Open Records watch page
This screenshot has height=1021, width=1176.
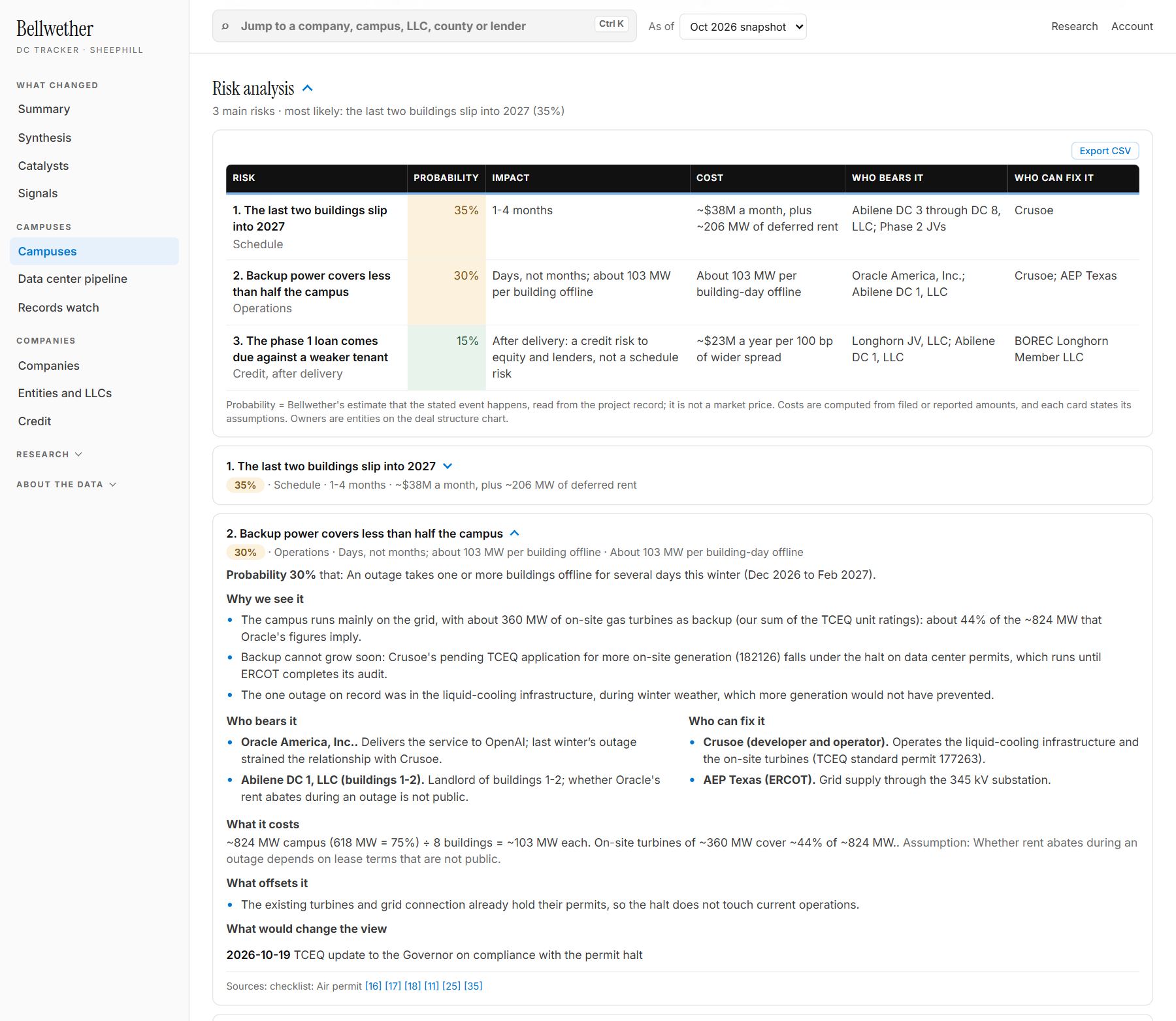coord(58,308)
